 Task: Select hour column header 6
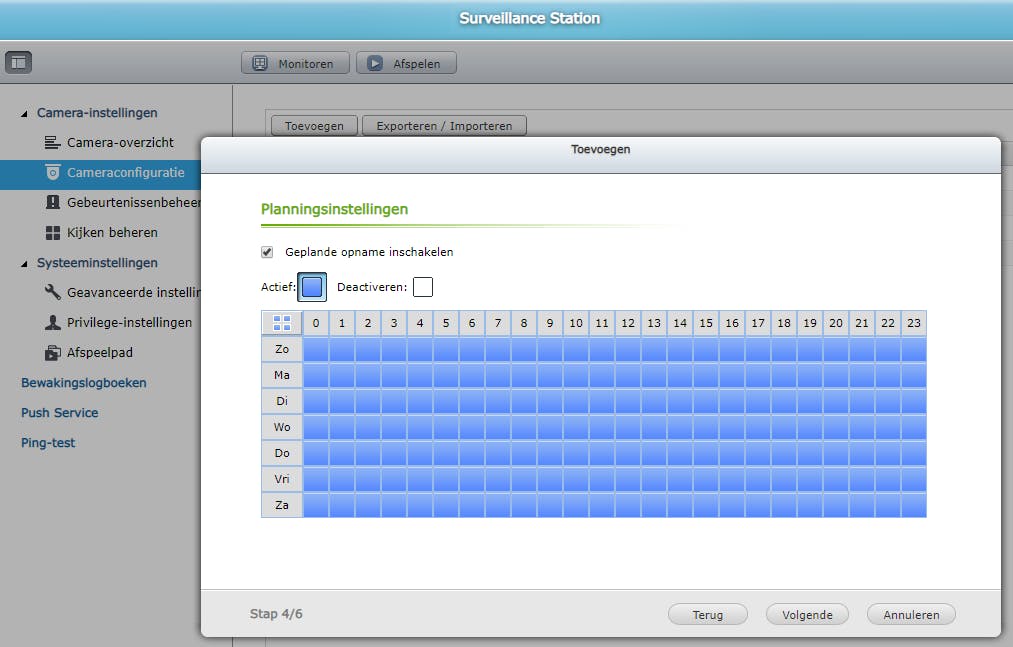click(472, 323)
